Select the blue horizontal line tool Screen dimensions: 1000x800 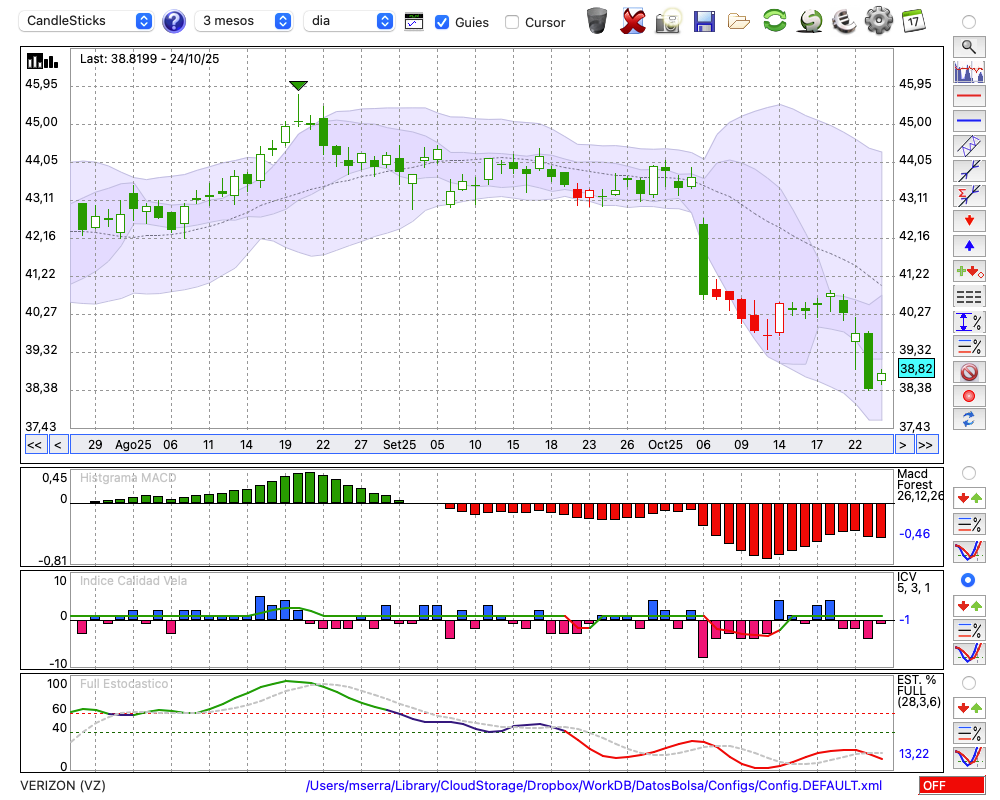968,121
